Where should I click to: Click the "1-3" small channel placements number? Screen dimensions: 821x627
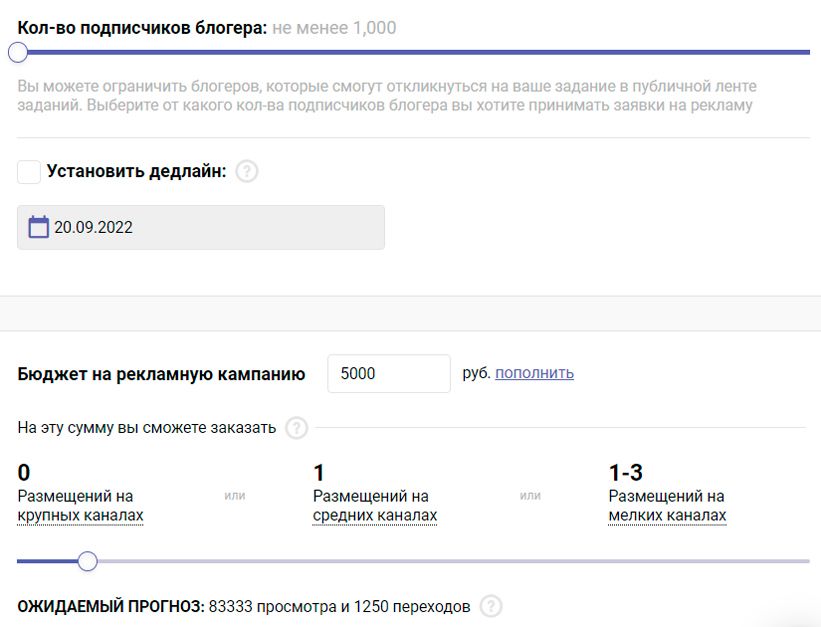tap(625, 473)
